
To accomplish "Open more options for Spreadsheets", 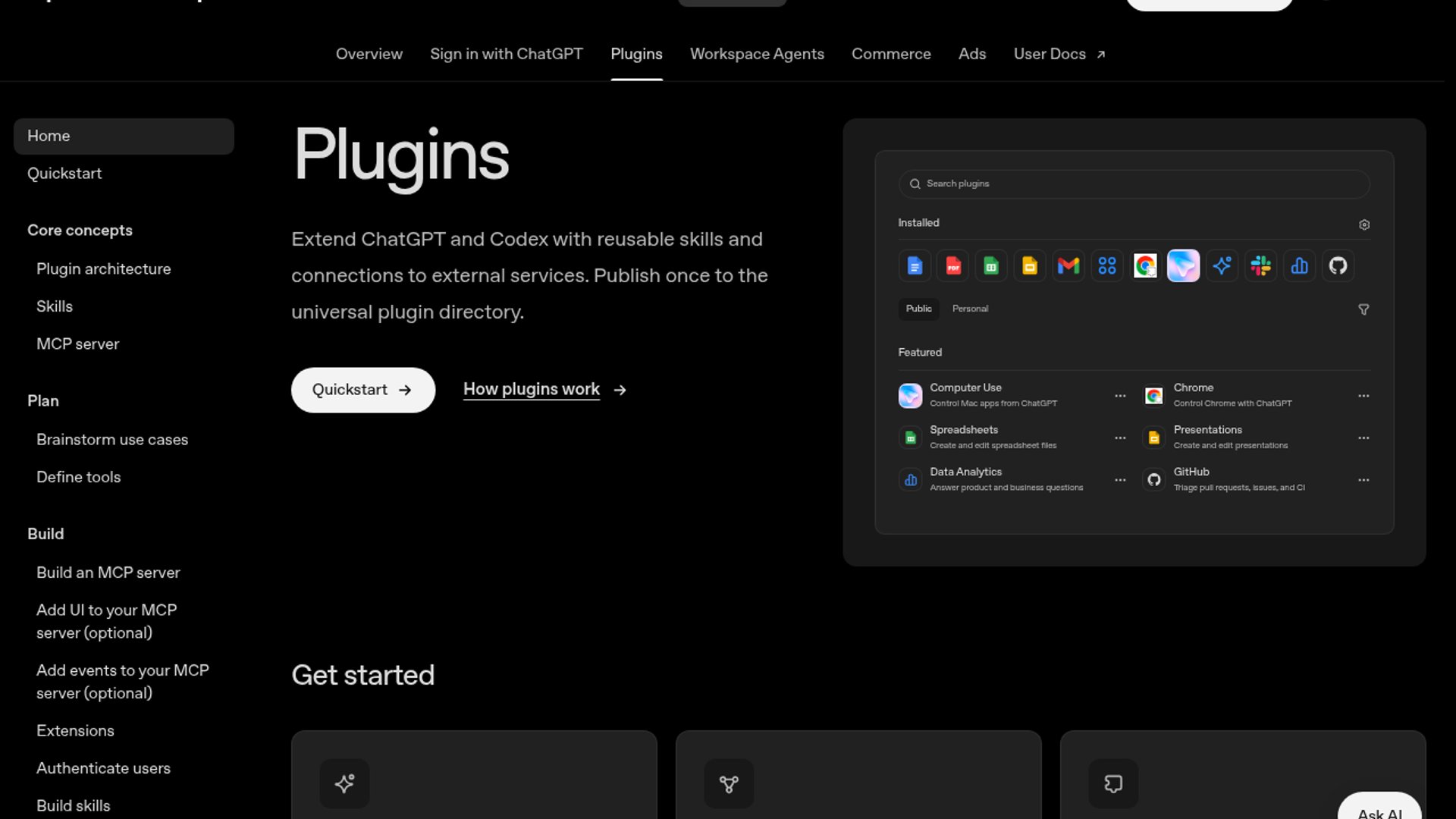I will [1120, 438].
